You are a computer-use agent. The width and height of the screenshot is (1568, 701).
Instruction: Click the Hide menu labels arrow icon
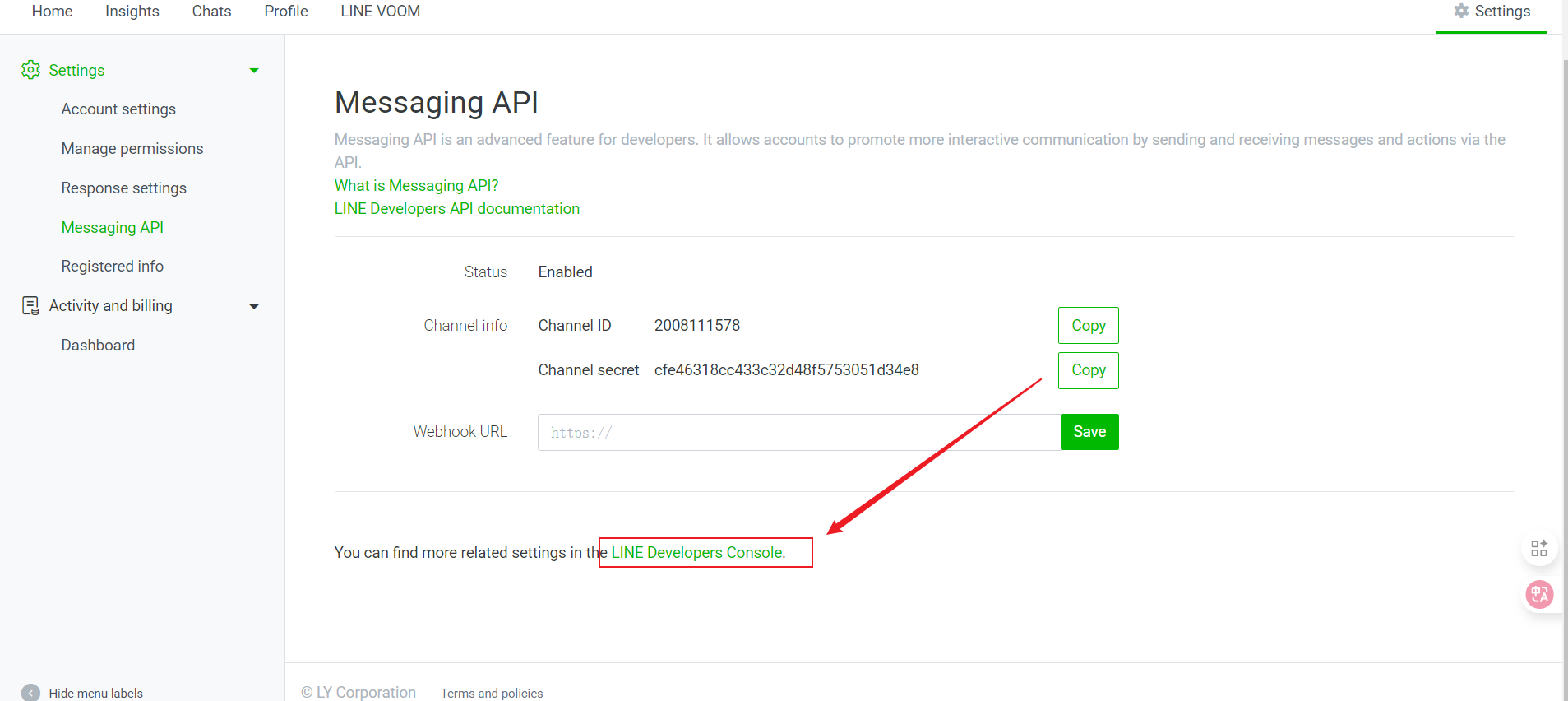point(30,693)
